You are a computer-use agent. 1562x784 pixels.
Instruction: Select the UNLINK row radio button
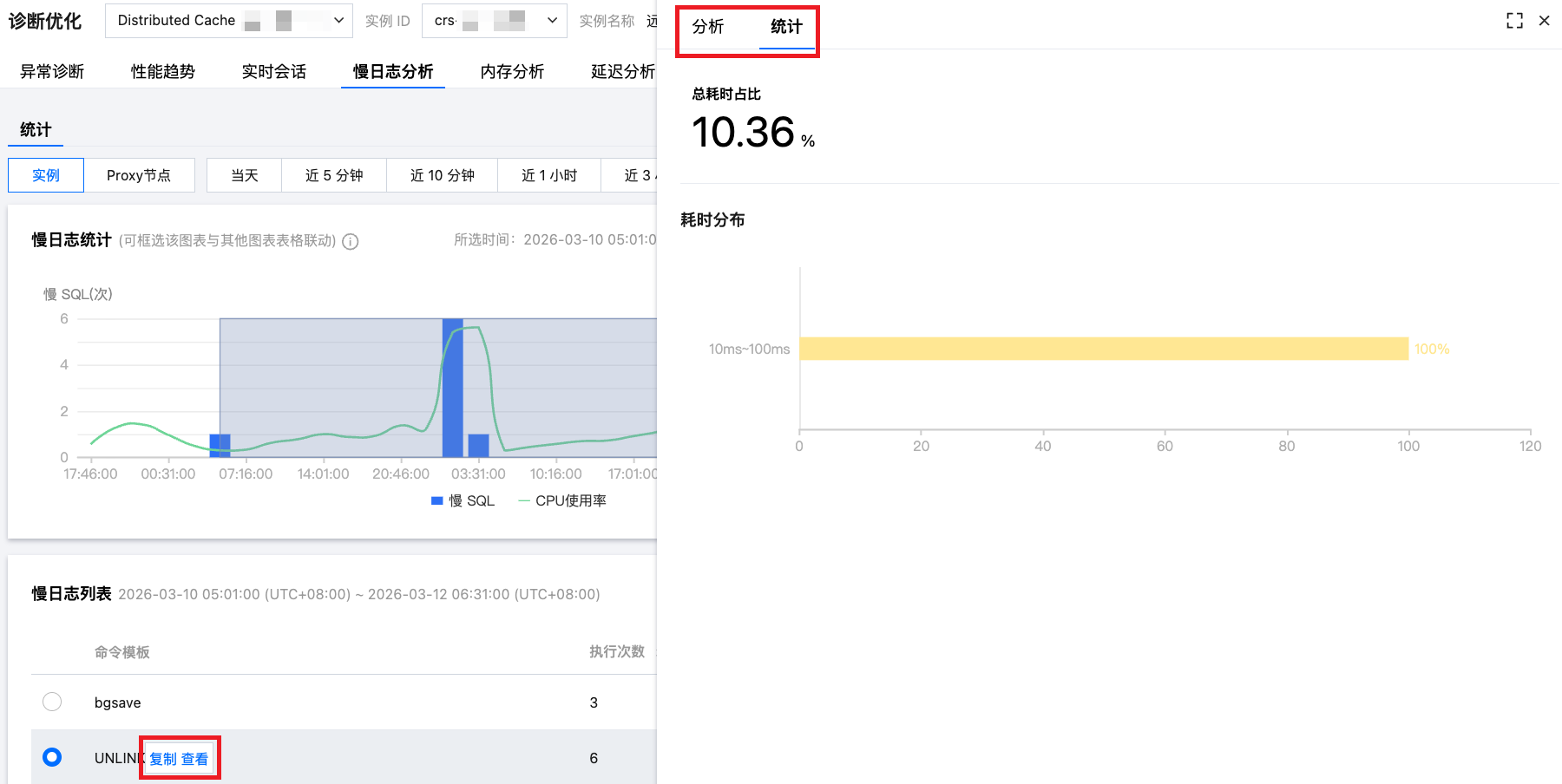pos(52,757)
